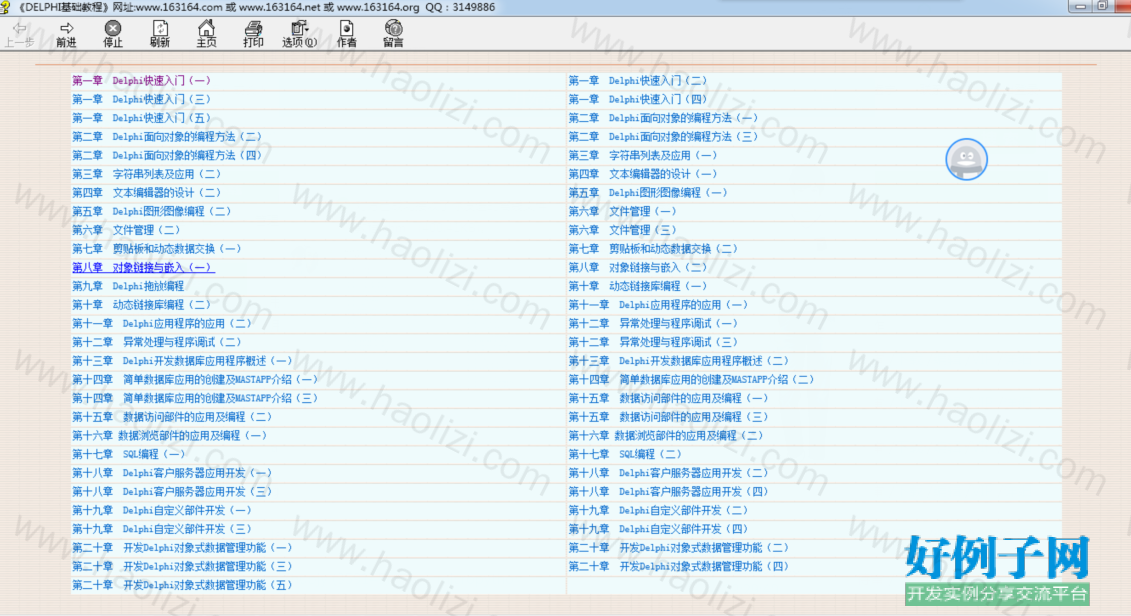1131x616 pixels.
Task: Open 第二十章 开发Delphi对象式数据管理功能（四）
Action: [678, 567]
